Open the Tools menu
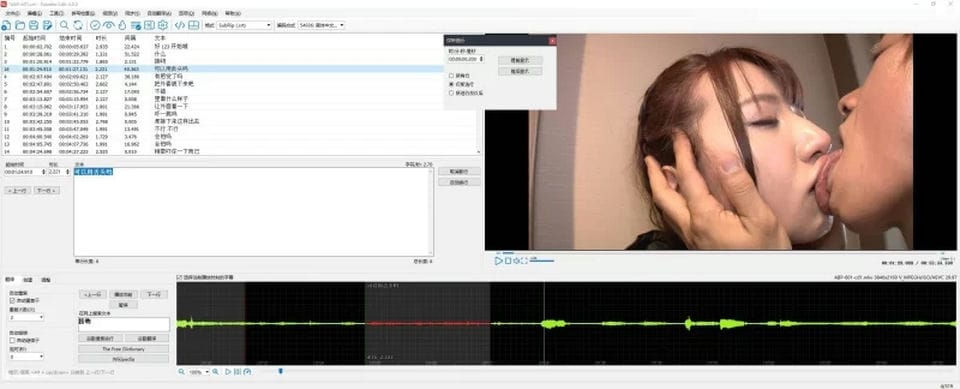This screenshot has height=389, width=960. click(x=56, y=13)
